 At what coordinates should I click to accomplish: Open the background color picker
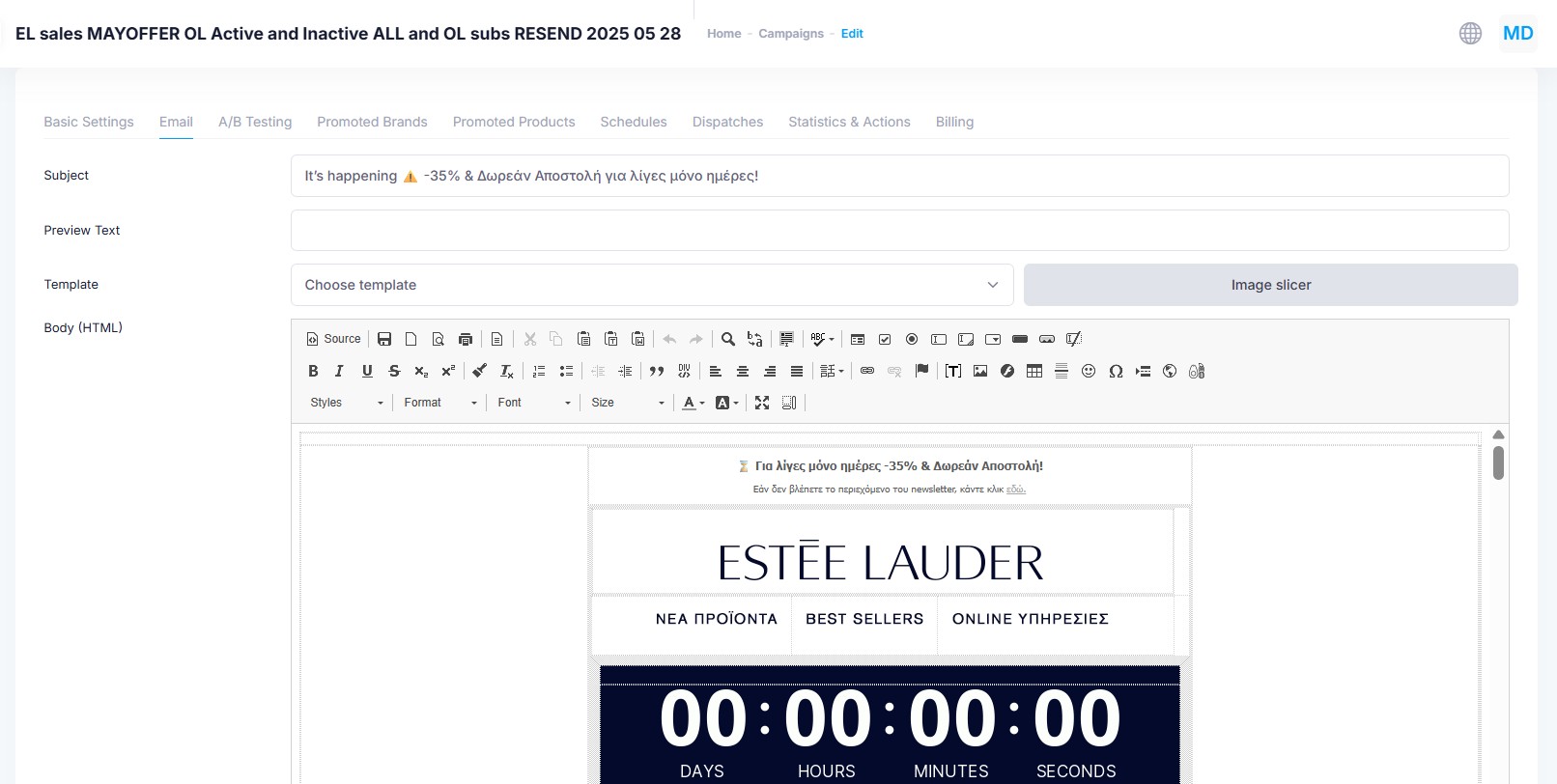[x=726, y=403]
